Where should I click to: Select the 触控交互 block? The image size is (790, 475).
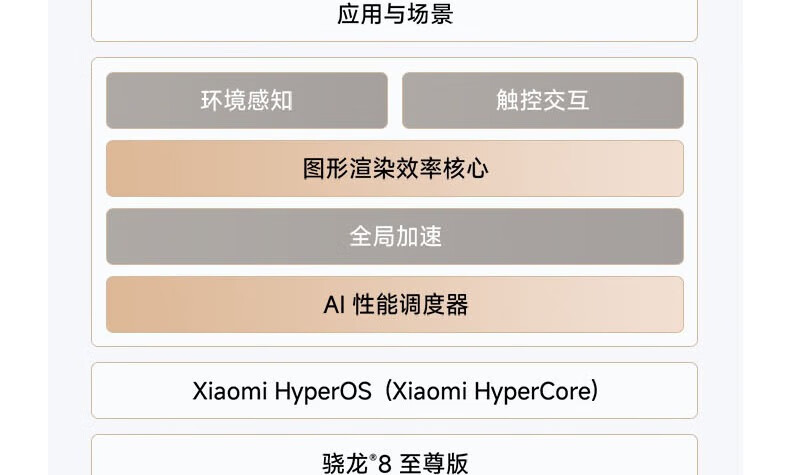tap(542, 100)
